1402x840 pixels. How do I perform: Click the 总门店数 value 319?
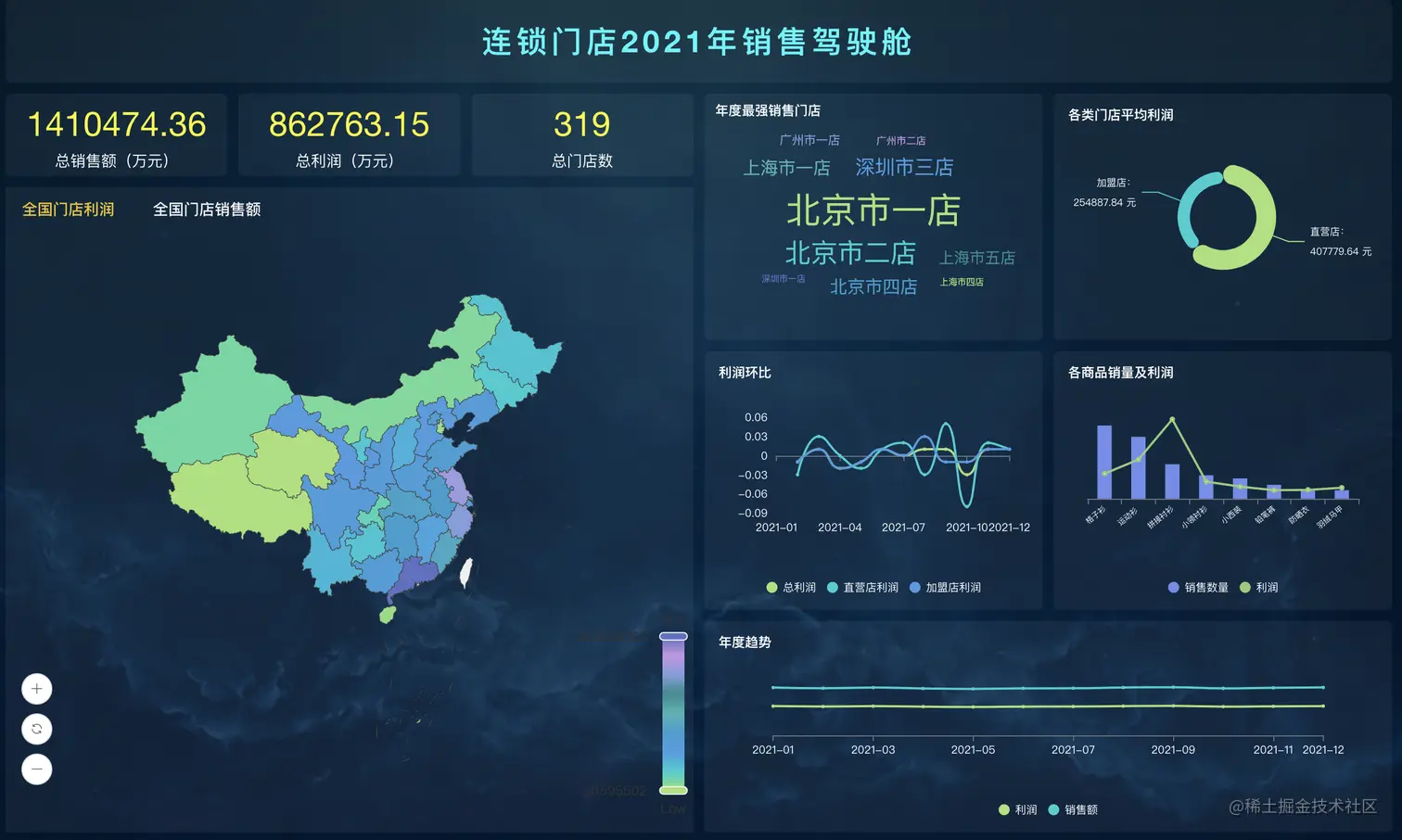[582, 124]
